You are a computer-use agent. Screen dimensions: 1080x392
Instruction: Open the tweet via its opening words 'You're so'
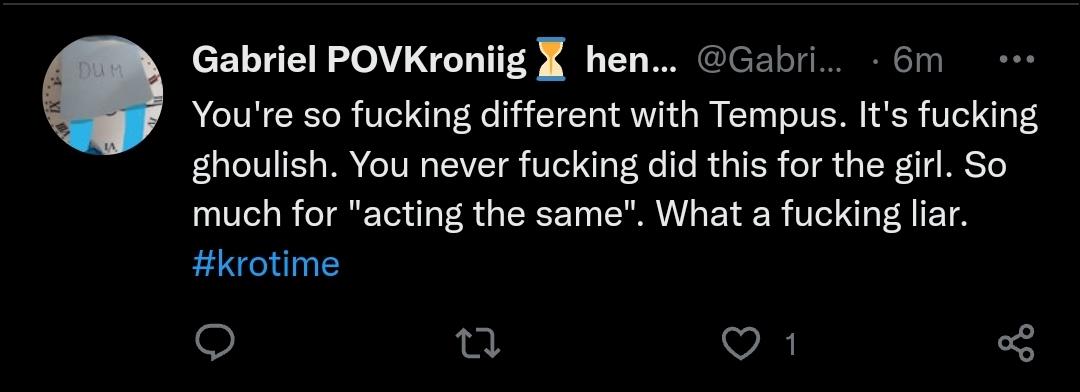[264, 116]
